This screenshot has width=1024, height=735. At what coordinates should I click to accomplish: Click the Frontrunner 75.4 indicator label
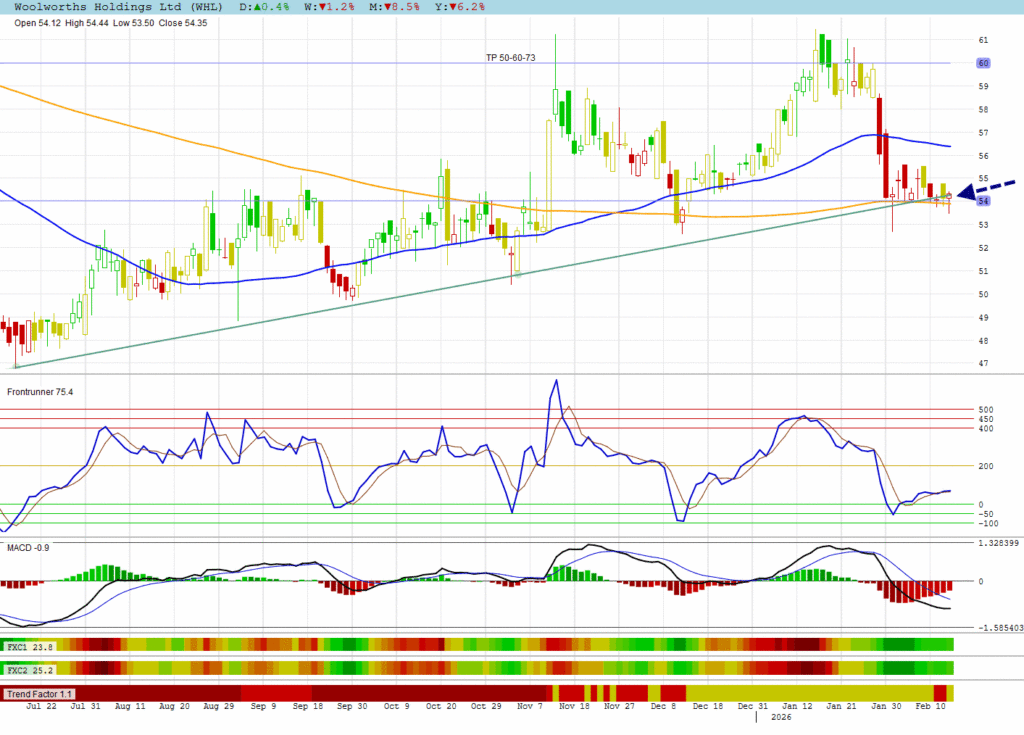40,392
